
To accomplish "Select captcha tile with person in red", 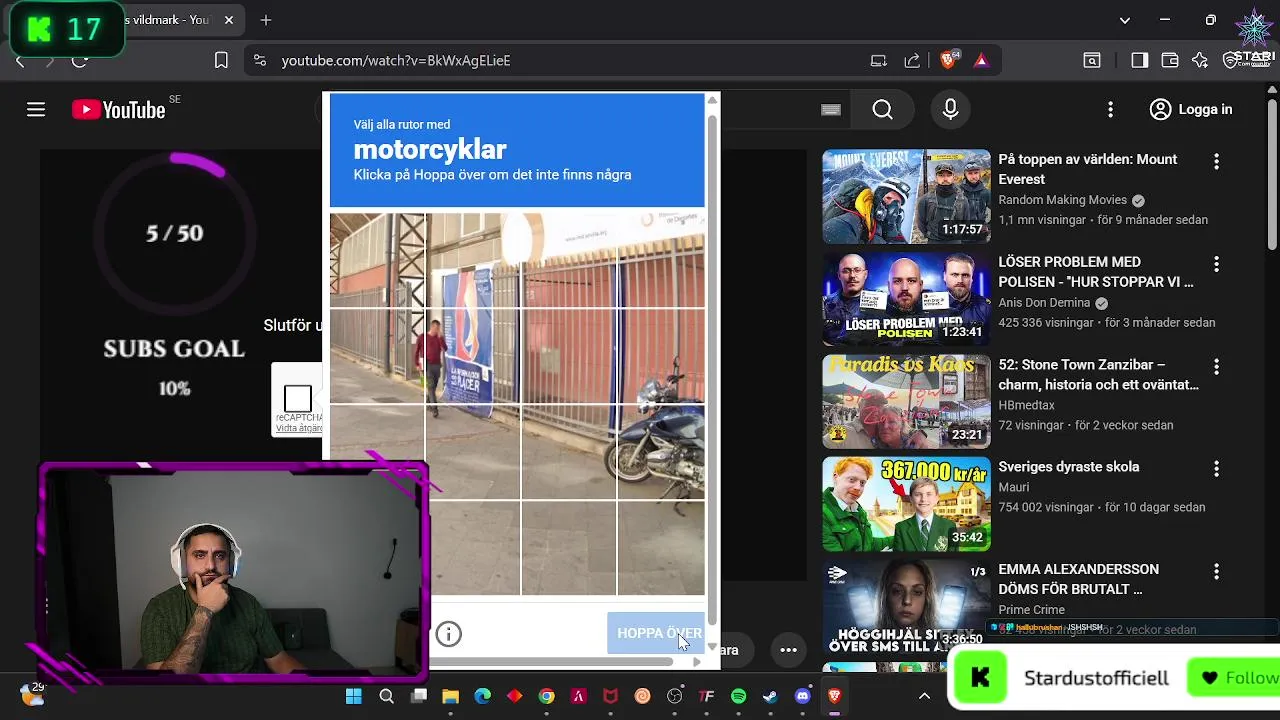I will coord(472,356).
